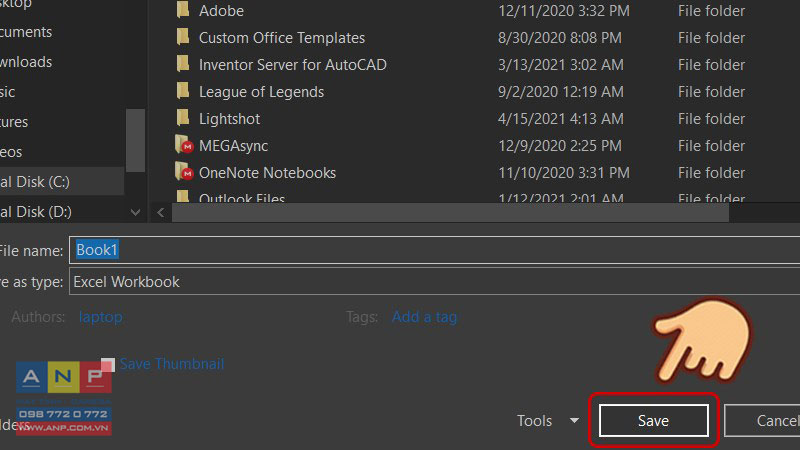Screen dimensions: 800x450
Task: Open the Tools dropdown arrow
Action: click(574, 420)
